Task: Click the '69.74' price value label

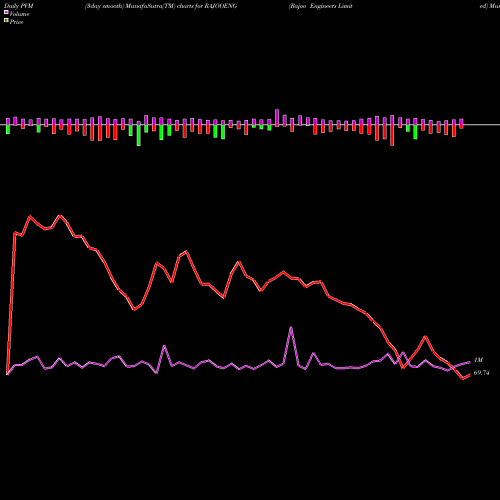Action: pyautogui.click(x=481, y=373)
